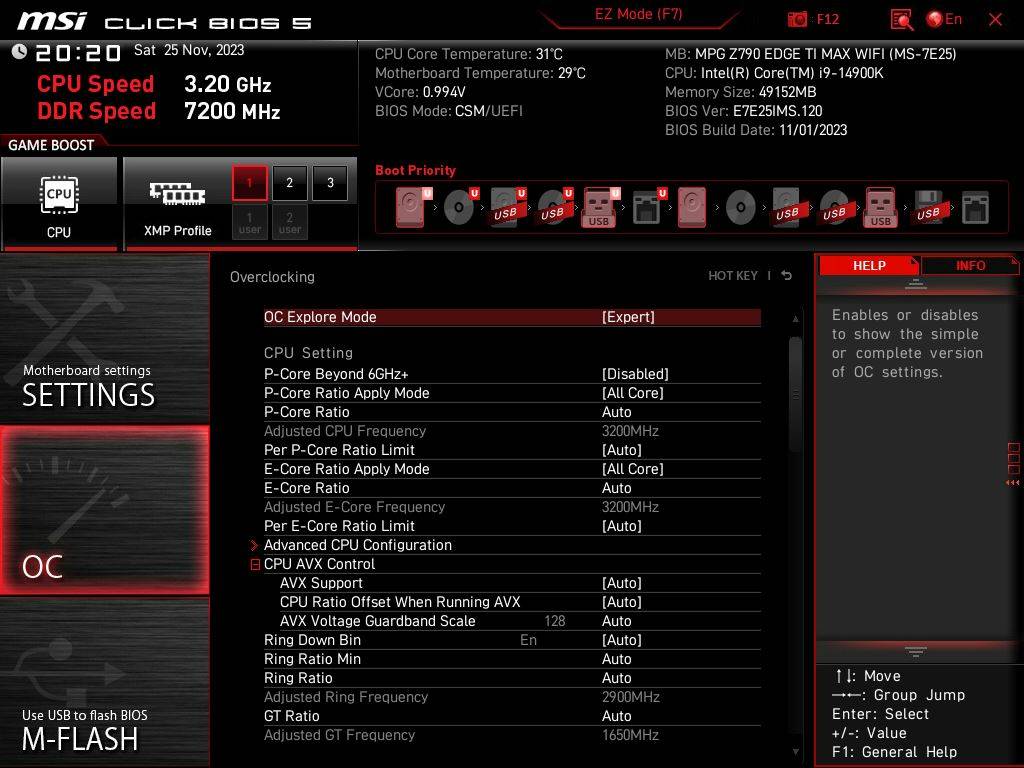The height and width of the screenshot is (768, 1024).
Task: Close the BIOS with the X button
Action: (x=995, y=20)
